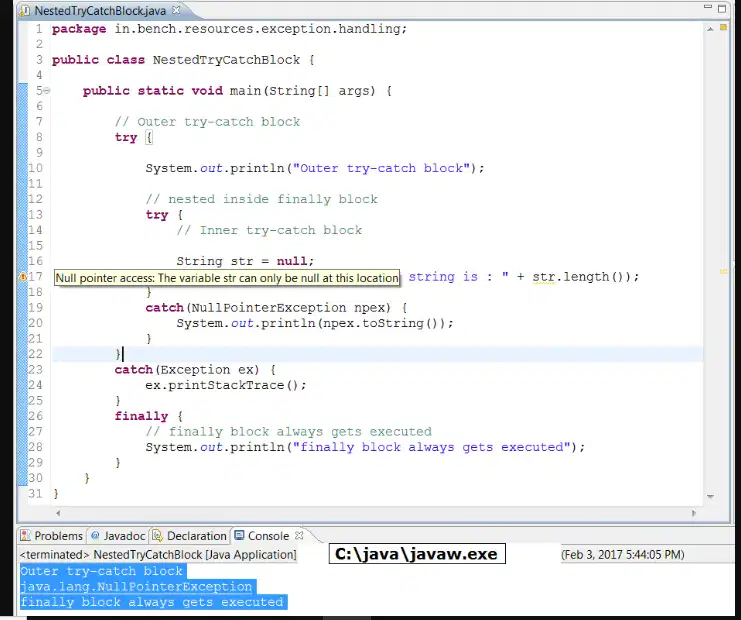Open the Declaration view tab
741x620 pixels.
point(190,536)
